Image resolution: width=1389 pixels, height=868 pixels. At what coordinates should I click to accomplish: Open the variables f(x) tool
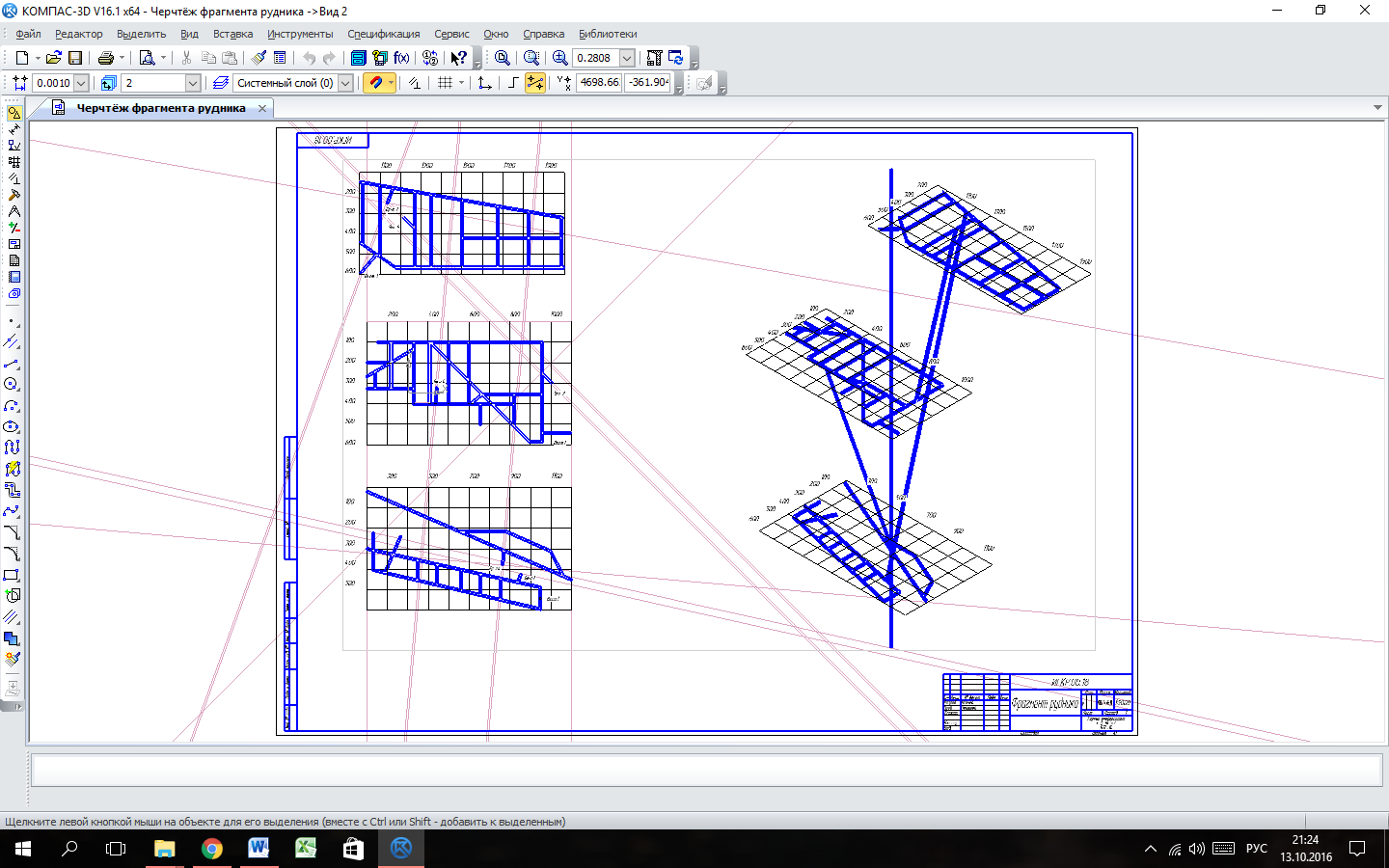click(x=401, y=58)
